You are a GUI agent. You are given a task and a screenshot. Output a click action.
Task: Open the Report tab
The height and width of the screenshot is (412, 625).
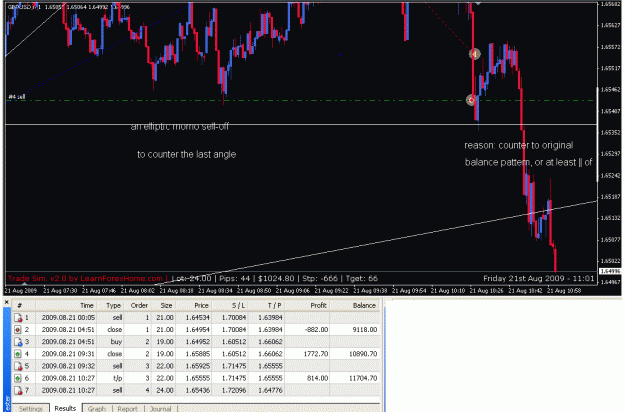[128, 408]
